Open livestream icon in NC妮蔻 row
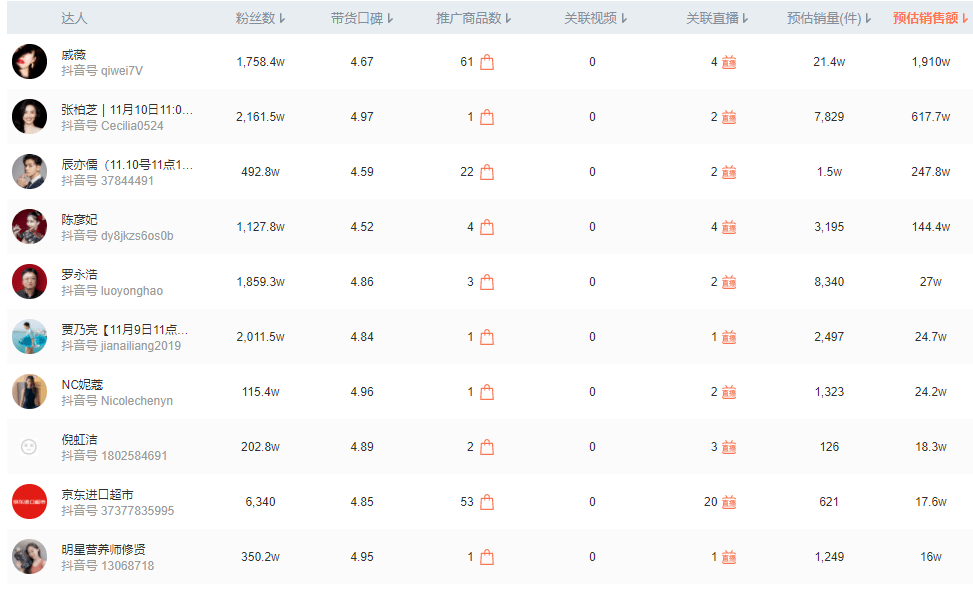Image resolution: width=973 pixels, height=593 pixels. [729, 392]
